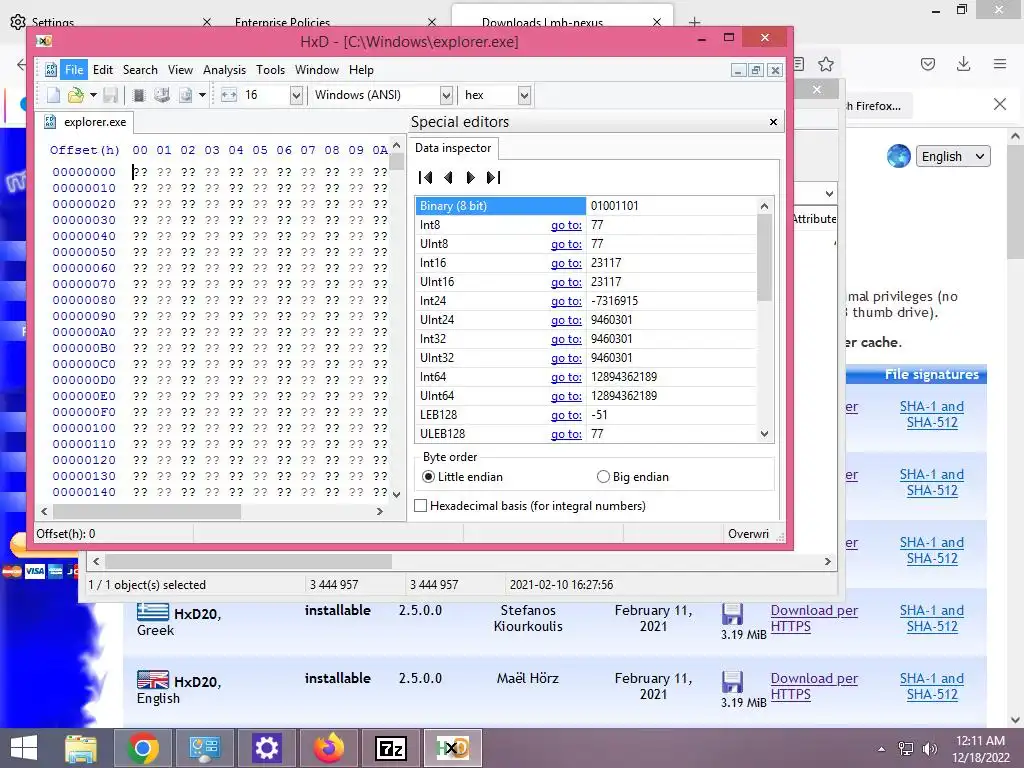Open the View menu in HxD

(180, 70)
